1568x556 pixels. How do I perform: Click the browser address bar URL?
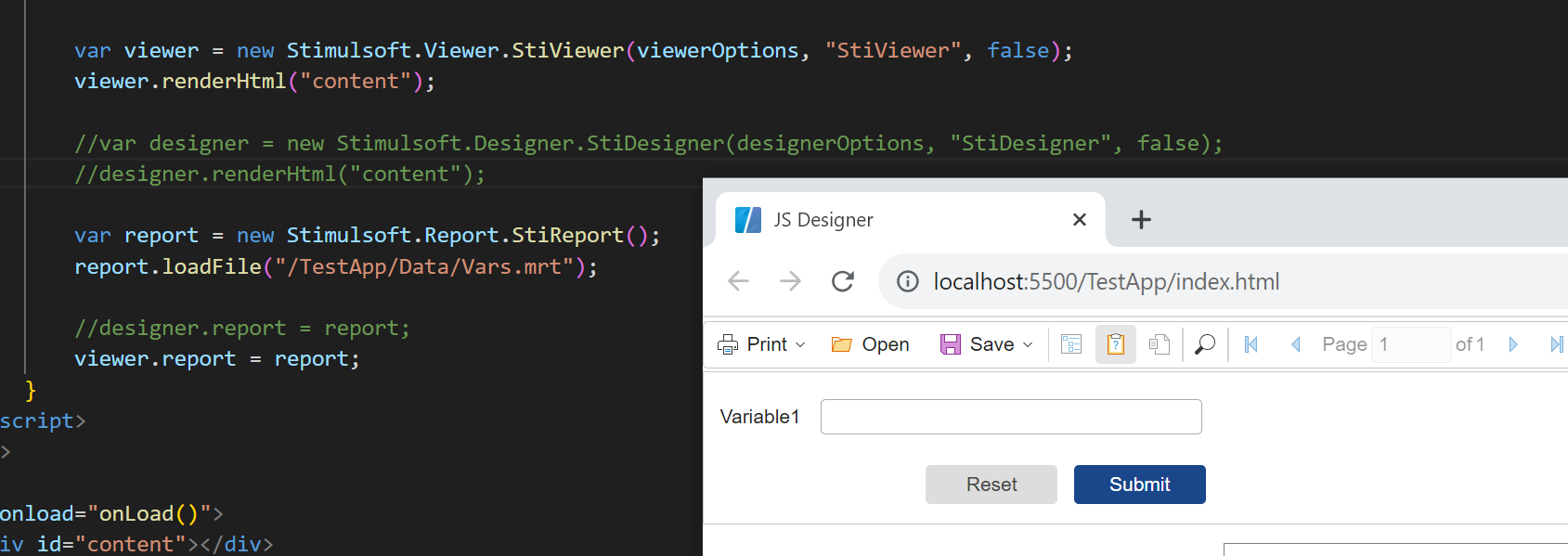(1106, 281)
